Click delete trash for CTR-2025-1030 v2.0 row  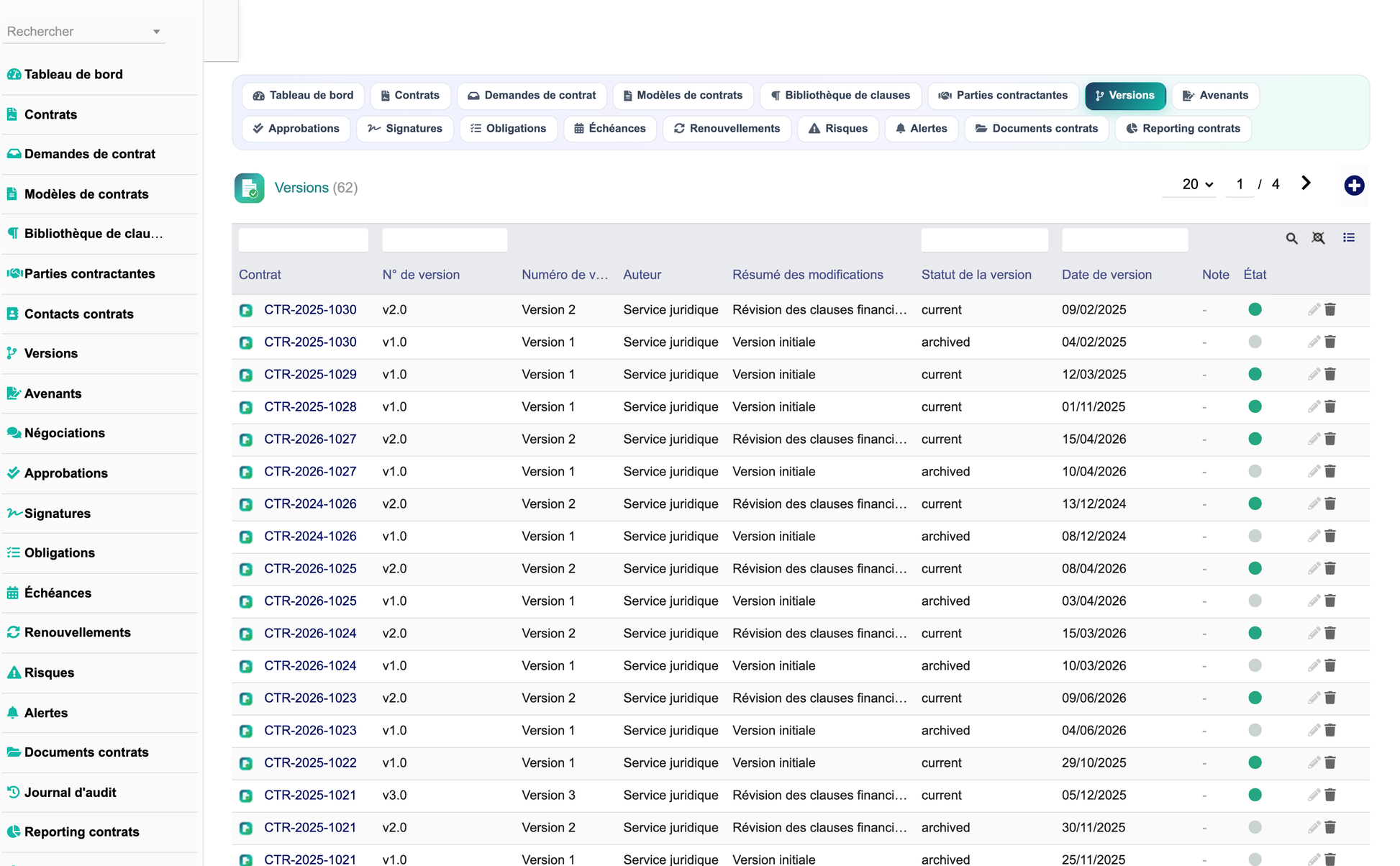coord(1330,309)
